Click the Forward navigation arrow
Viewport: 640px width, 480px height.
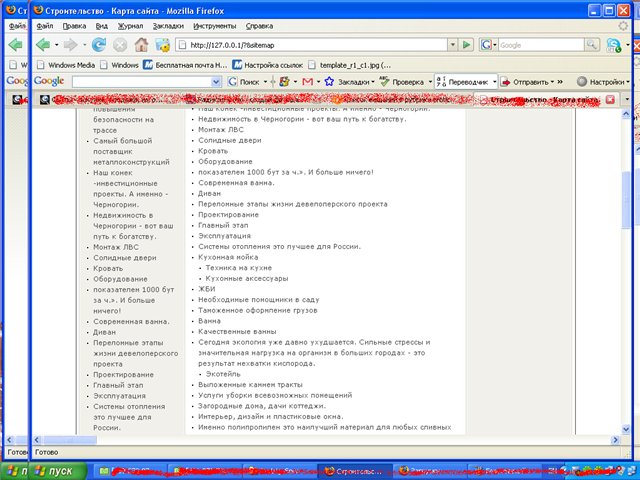[x=71, y=45]
